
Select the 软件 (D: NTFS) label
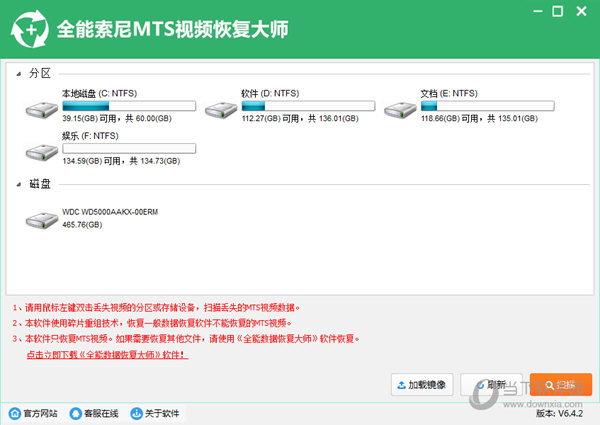click(x=270, y=93)
